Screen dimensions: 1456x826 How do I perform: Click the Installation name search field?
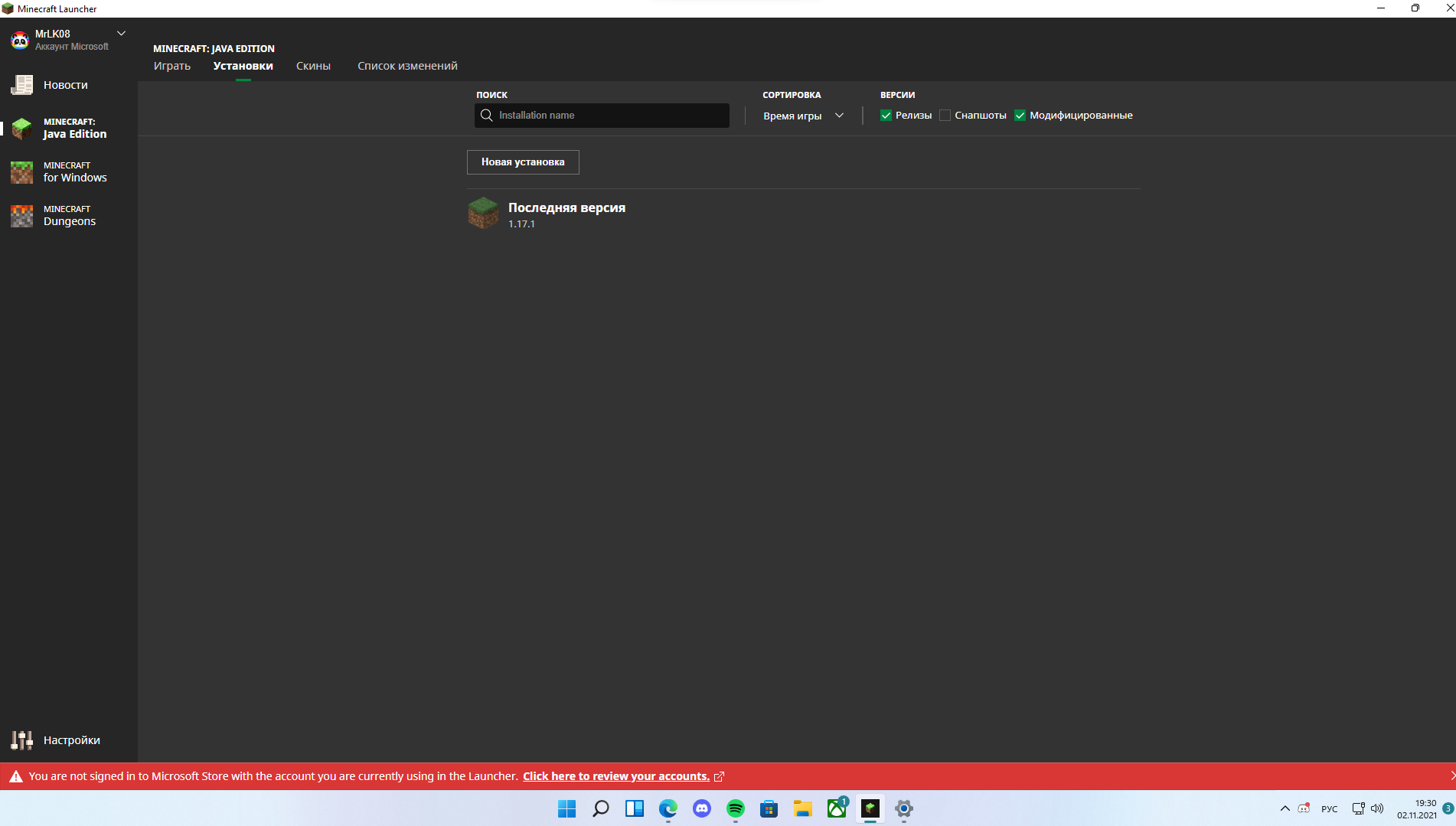(x=602, y=116)
